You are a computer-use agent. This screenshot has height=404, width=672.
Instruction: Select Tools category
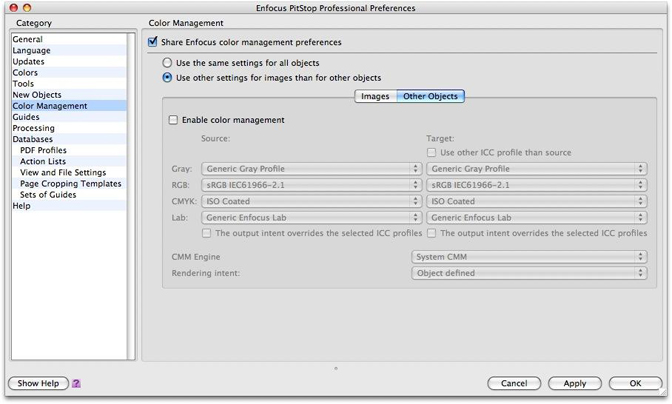(x=69, y=84)
